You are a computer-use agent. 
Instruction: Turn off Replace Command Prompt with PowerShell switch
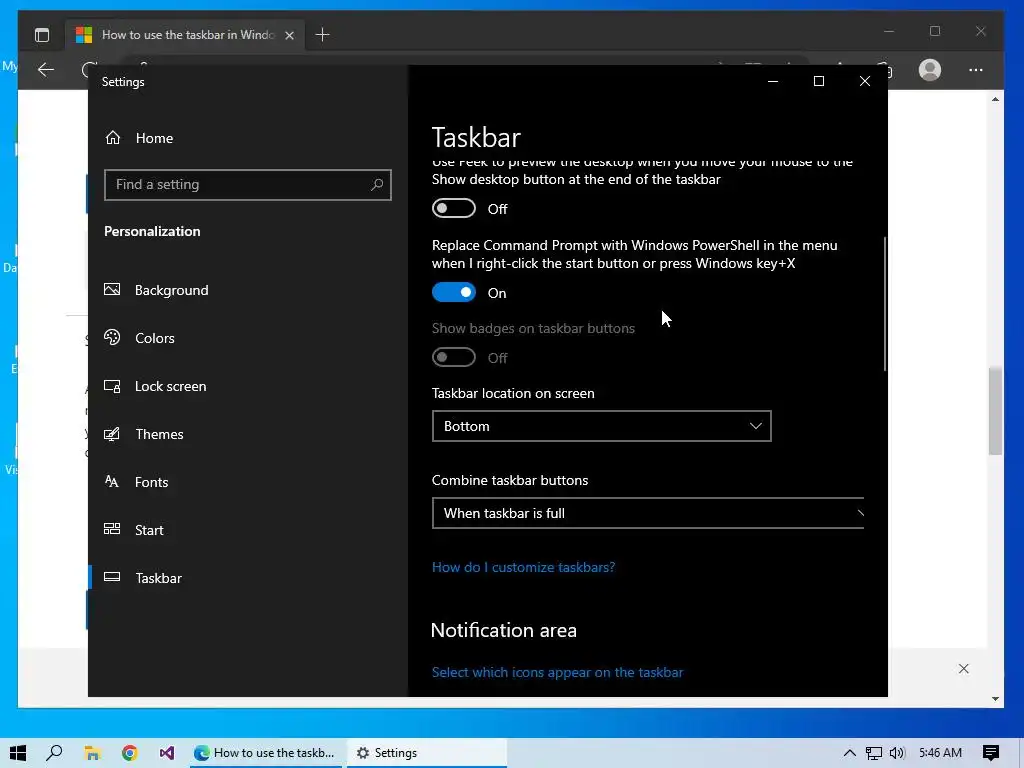454,293
